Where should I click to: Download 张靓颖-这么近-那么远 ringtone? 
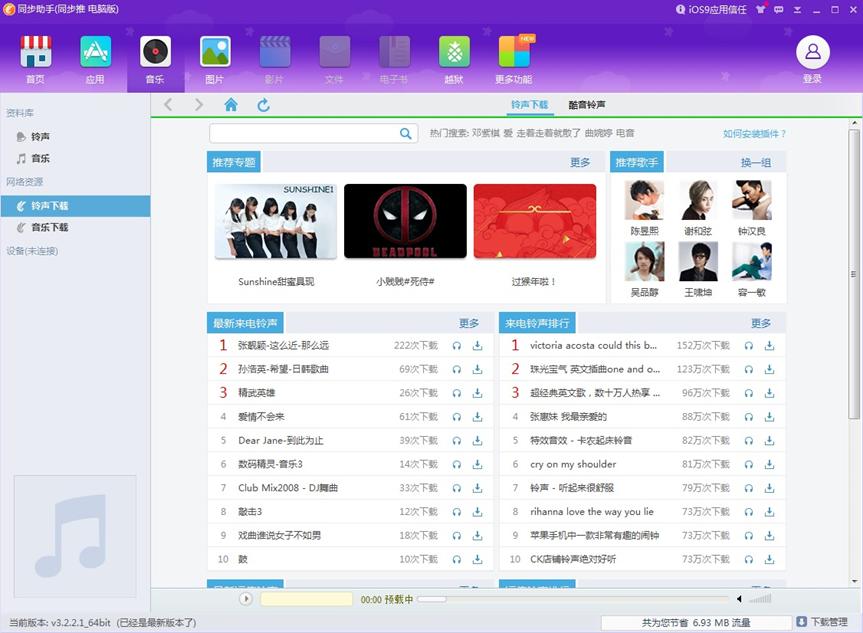click(477, 346)
